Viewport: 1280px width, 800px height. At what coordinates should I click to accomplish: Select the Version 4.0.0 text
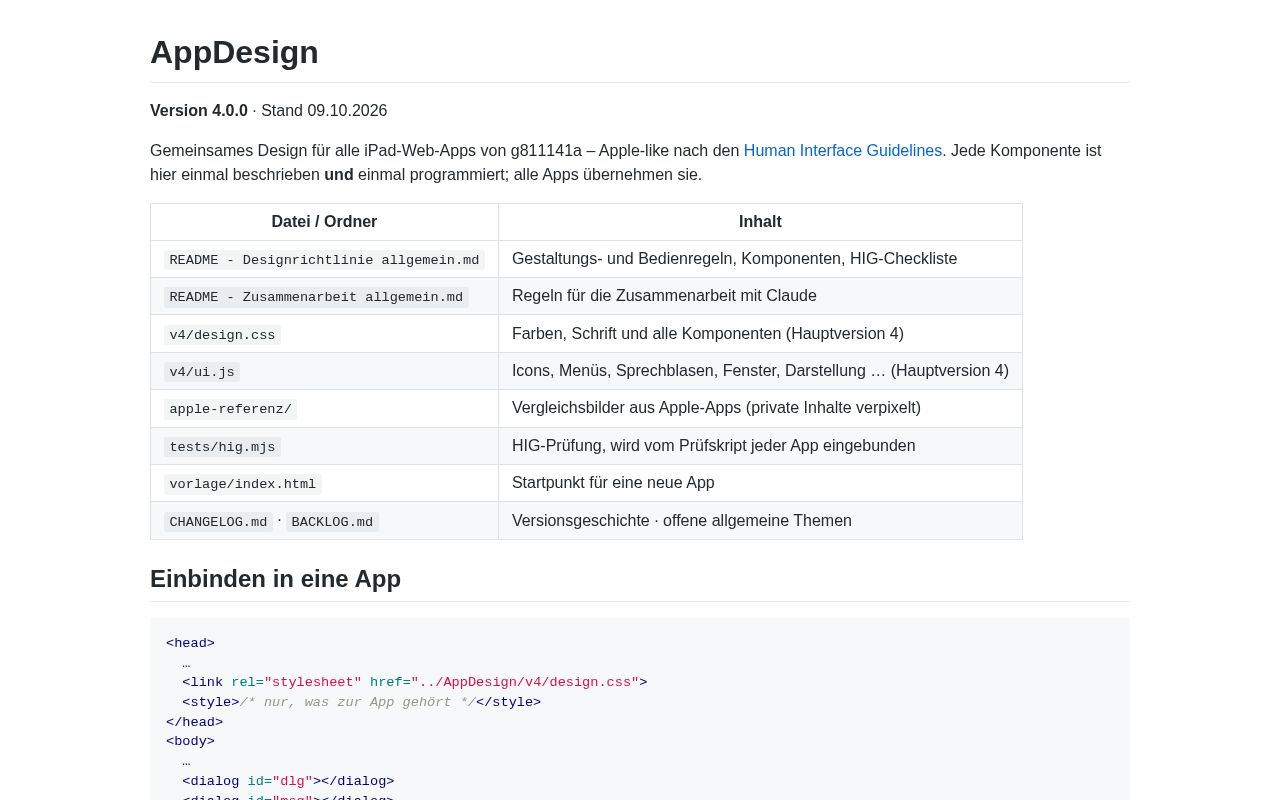199,111
